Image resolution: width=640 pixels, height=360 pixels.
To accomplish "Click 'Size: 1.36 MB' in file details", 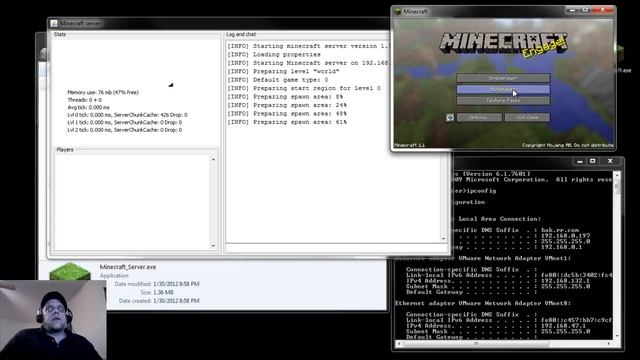I will pyautogui.click(x=157, y=292).
